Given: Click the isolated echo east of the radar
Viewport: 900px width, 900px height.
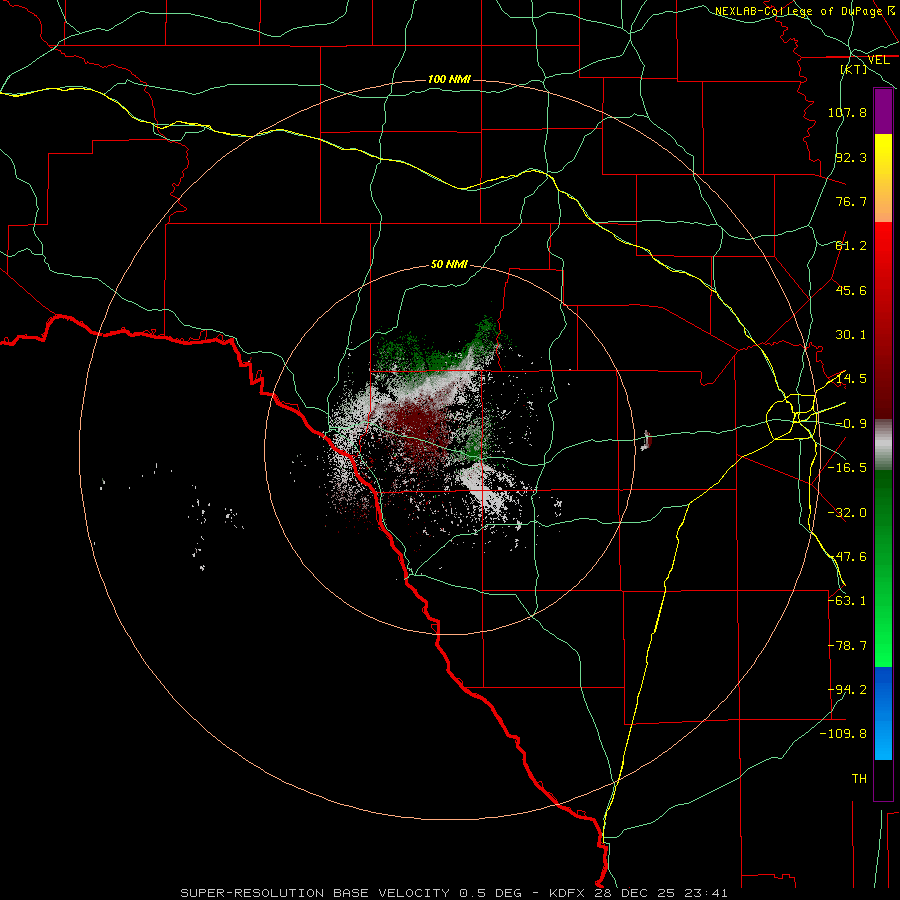Looking at the screenshot, I should 646,440.
